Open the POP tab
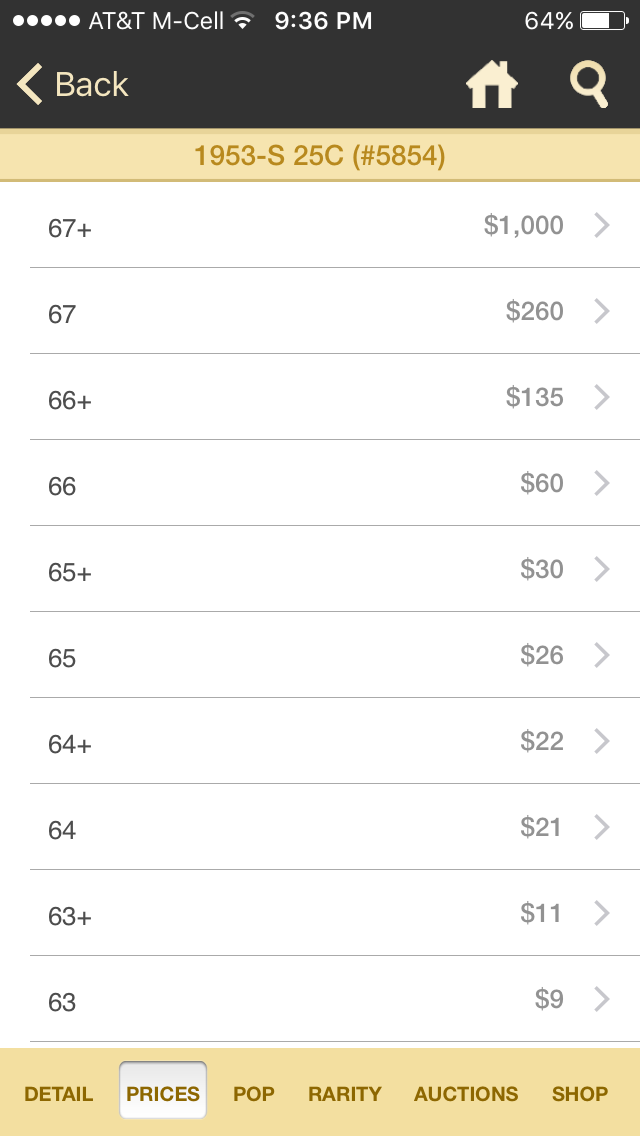This screenshot has height=1136, width=640. coord(254,1093)
